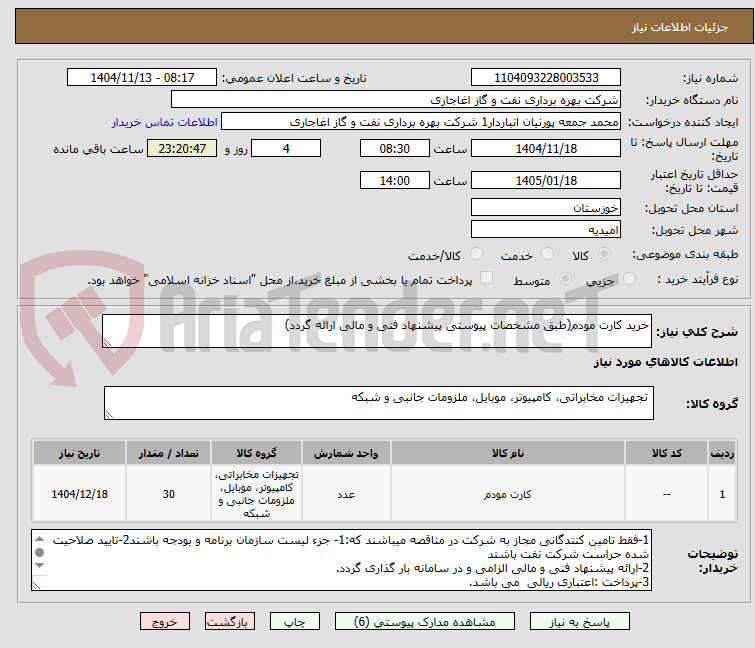
Task: Click the استان محل تحویل field خوزستان
Action: click(x=546, y=207)
